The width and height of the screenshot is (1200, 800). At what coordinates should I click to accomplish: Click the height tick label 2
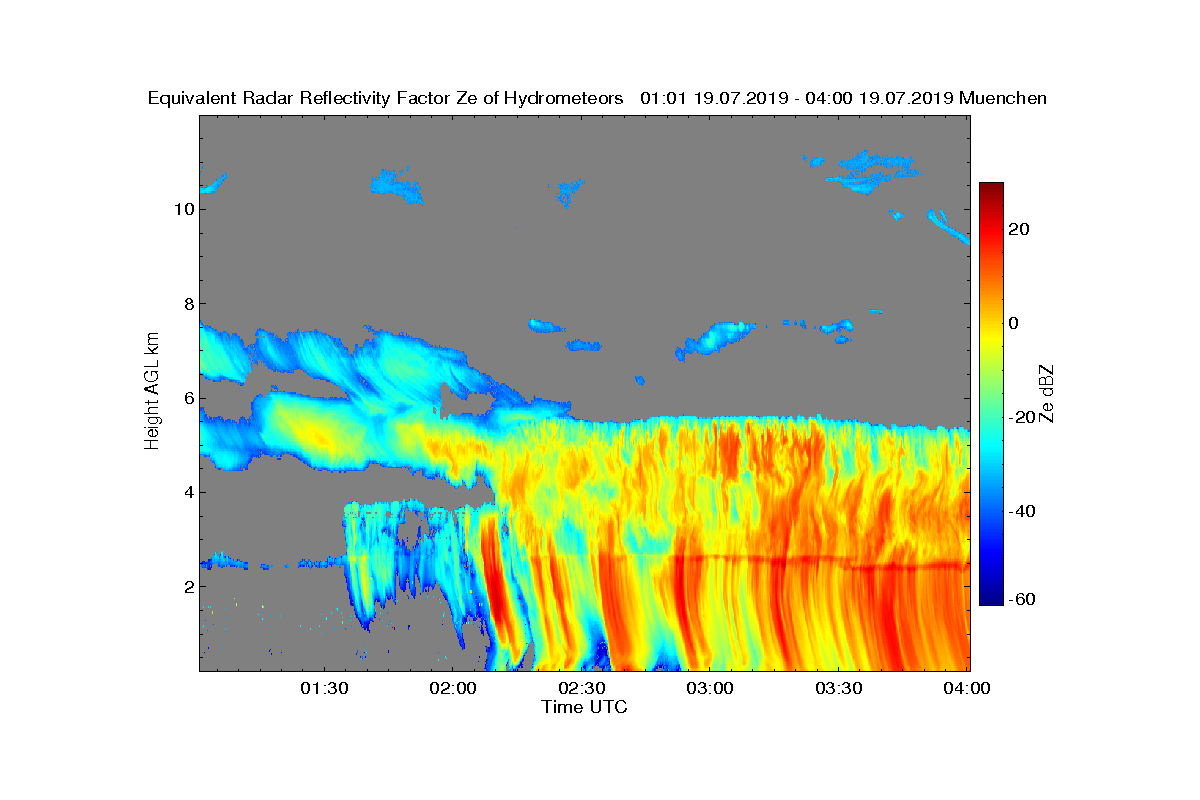[188, 586]
